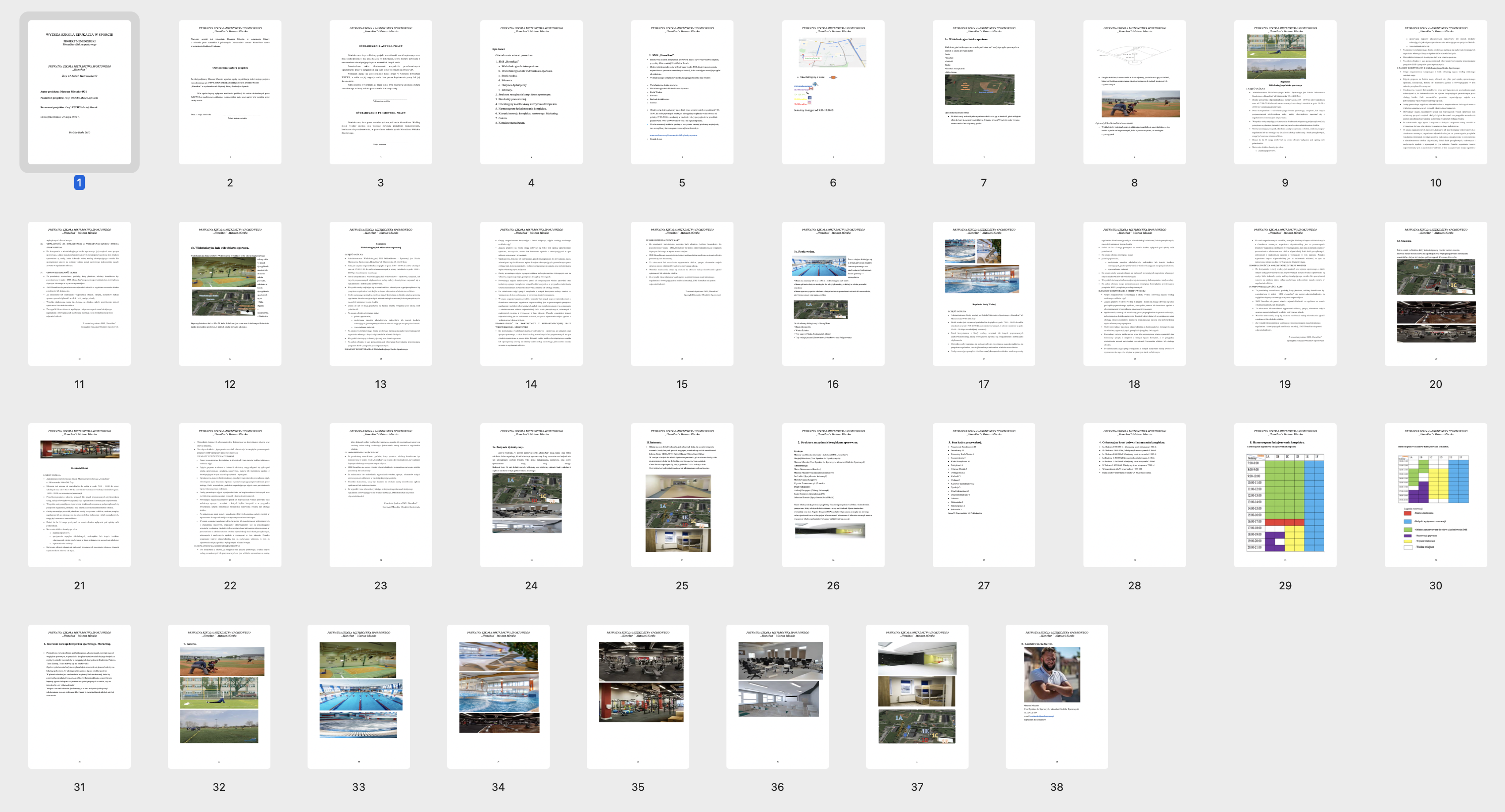1505x812 pixels.
Task: Click page 16 showing the swimming pool section
Action: 832,294
